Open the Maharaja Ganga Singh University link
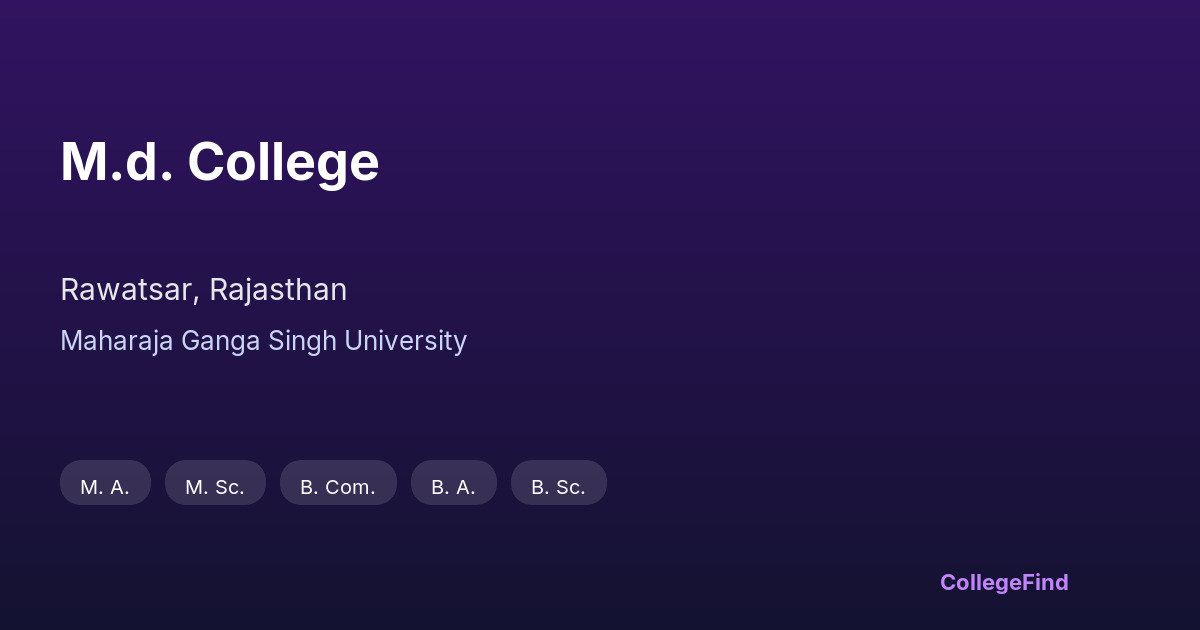This screenshot has height=630, width=1200. coord(263,341)
